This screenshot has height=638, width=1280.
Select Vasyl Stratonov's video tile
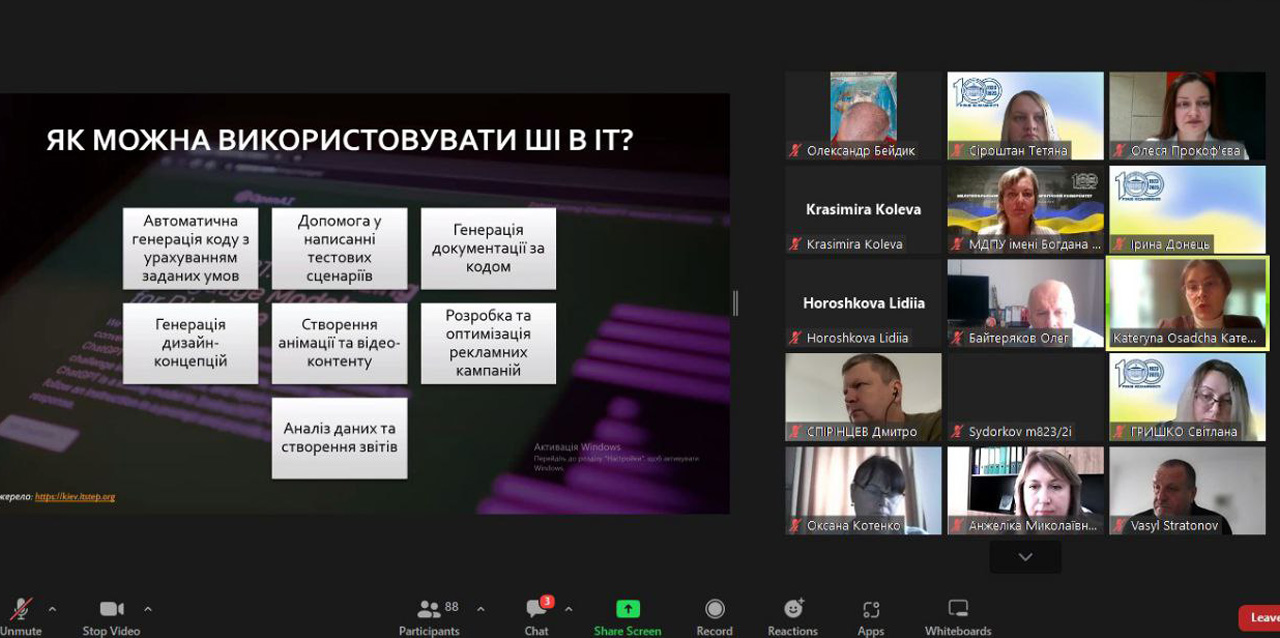coord(1187,490)
